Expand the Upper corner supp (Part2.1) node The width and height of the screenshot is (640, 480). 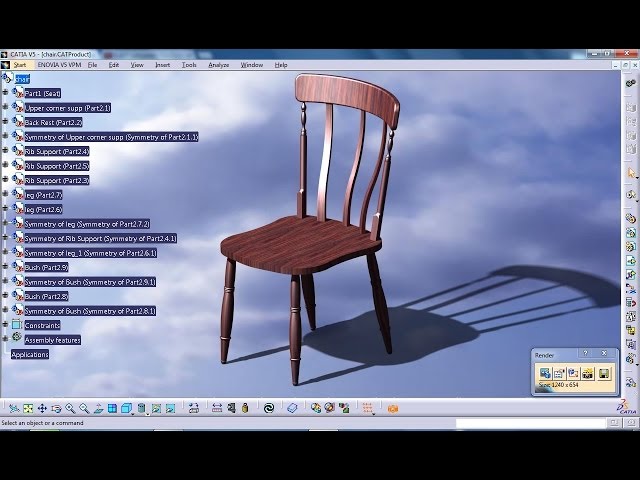click(x=5, y=107)
